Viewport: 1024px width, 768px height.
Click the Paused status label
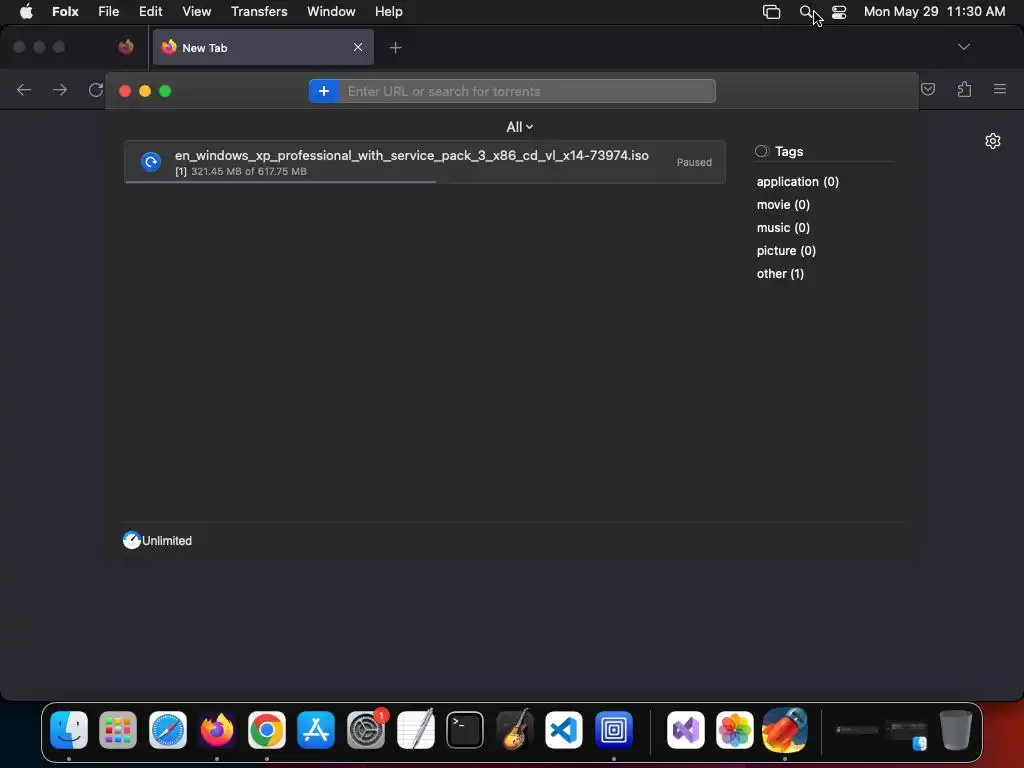[x=694, y=162]
